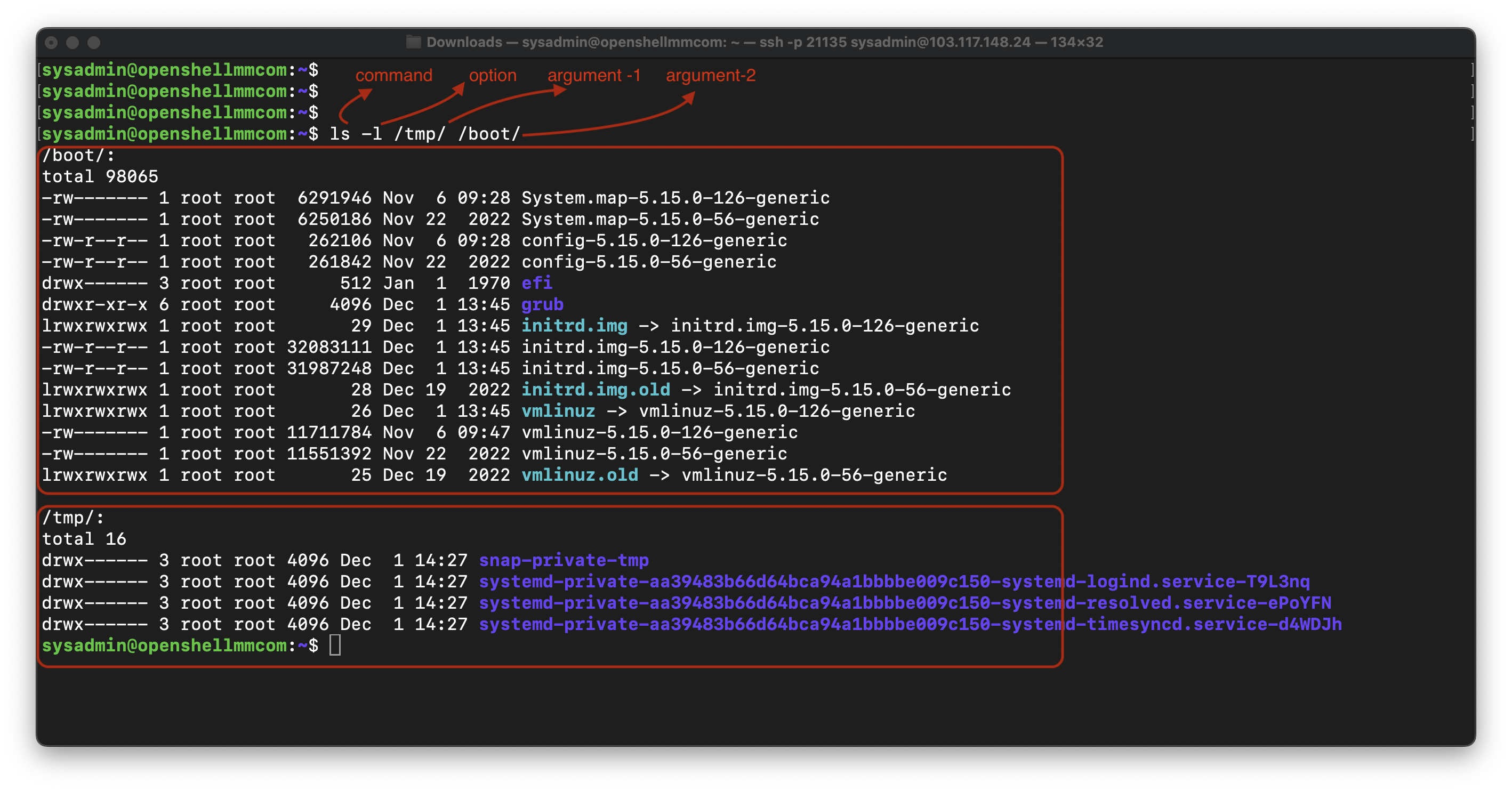
Task: Click the gray close window button
Action: (52, 43)
